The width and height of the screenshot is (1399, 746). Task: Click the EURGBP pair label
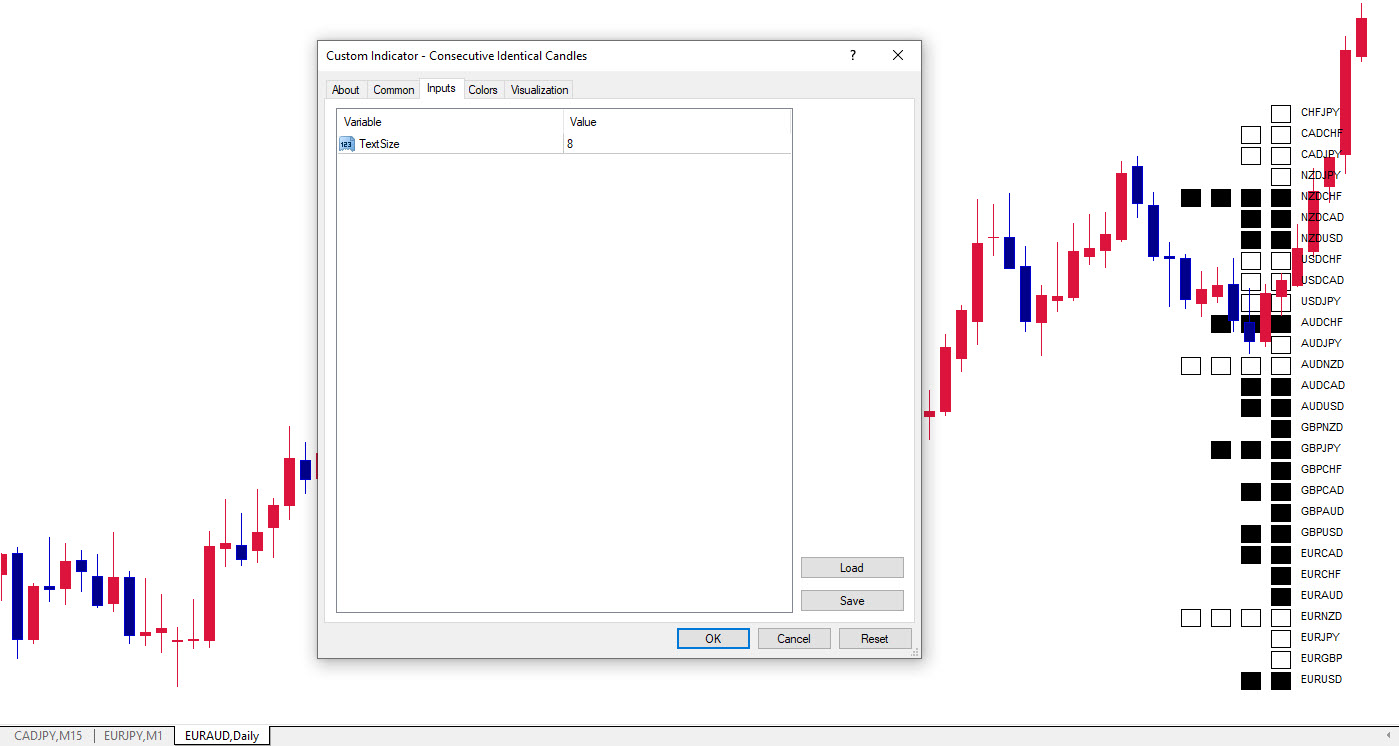(1321, 658)
